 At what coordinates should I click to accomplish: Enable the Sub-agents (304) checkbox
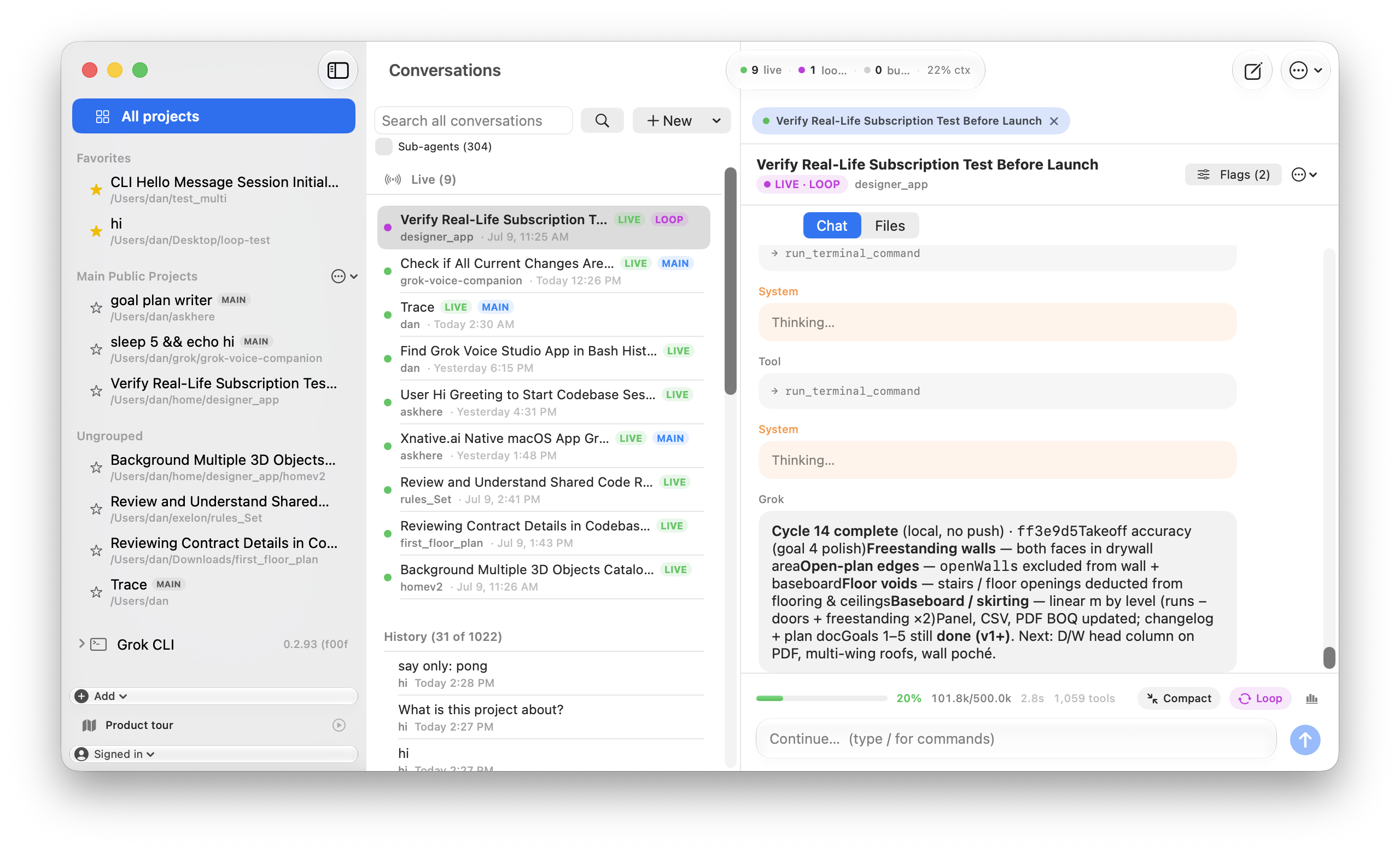tap(383, 147)
